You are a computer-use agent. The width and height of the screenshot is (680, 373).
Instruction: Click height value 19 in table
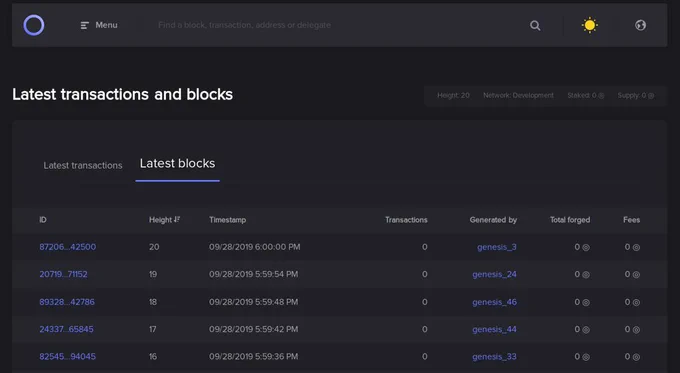153,274
